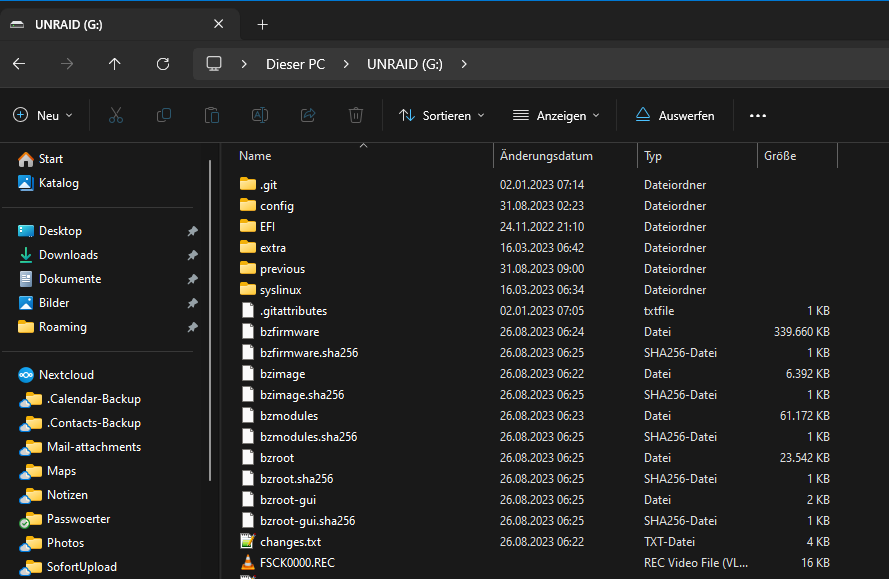Open the more options ellipsis menu

(x=758, y=116)
